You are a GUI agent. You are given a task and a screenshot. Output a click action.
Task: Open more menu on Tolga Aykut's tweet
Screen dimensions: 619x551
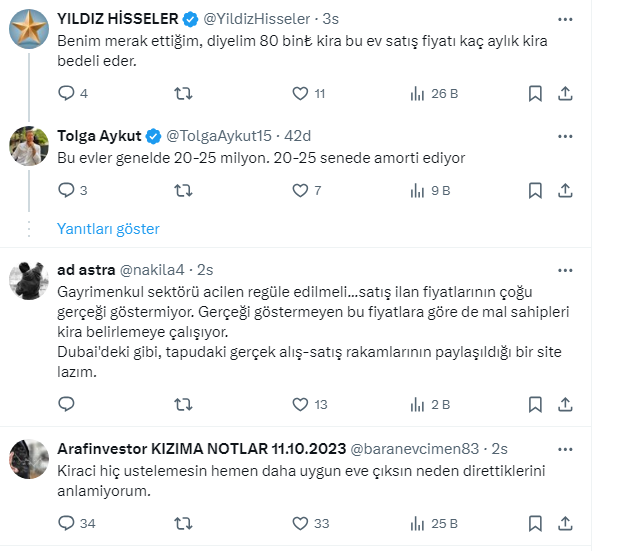click(565, 135)
